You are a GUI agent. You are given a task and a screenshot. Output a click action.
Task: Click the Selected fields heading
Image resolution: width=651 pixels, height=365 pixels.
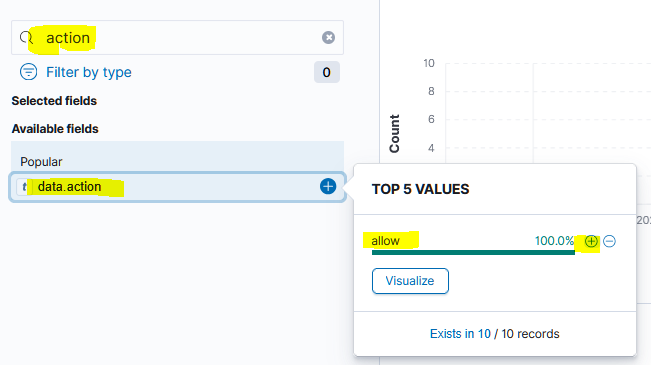click(x=54, y=101)
